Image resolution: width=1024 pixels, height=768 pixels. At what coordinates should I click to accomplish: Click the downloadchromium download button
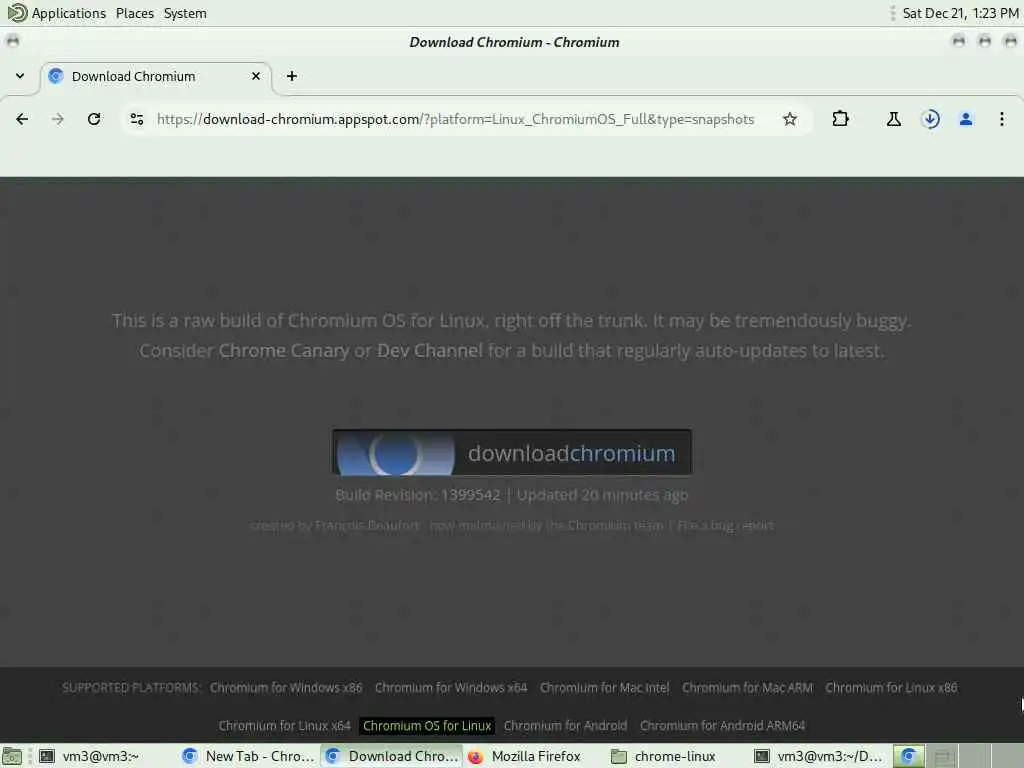512,453
